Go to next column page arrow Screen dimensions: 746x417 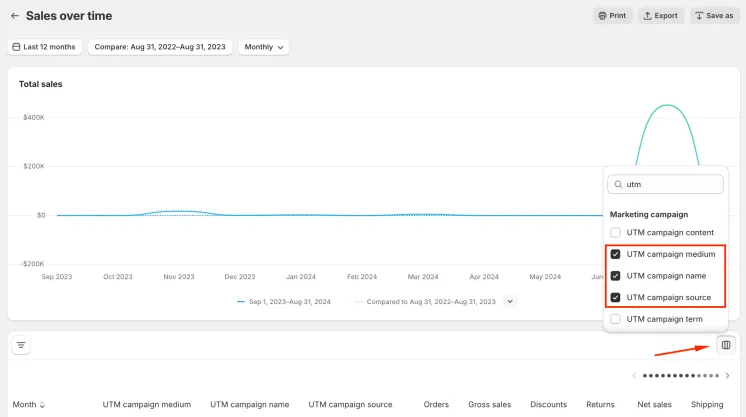pyautogui.click(x=727, y=376)
